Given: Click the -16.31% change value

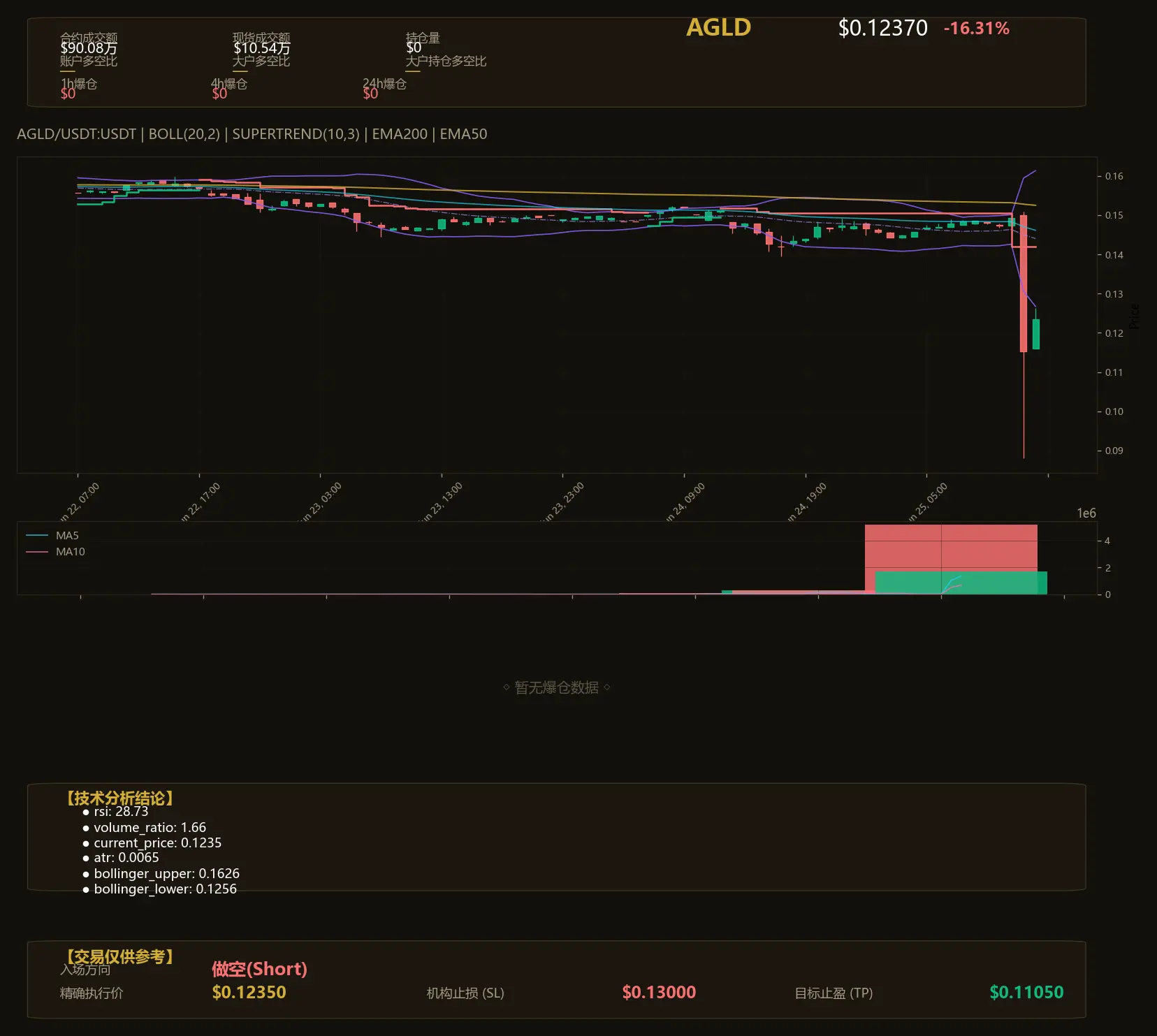Looking at the screenshot, I should pos(976,29).
